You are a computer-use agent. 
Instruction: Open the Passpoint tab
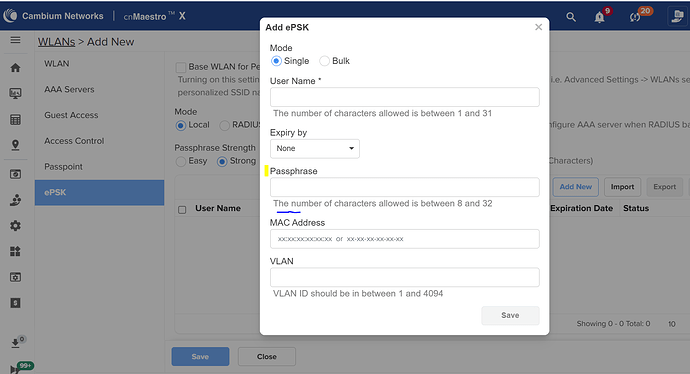(99, 167)
